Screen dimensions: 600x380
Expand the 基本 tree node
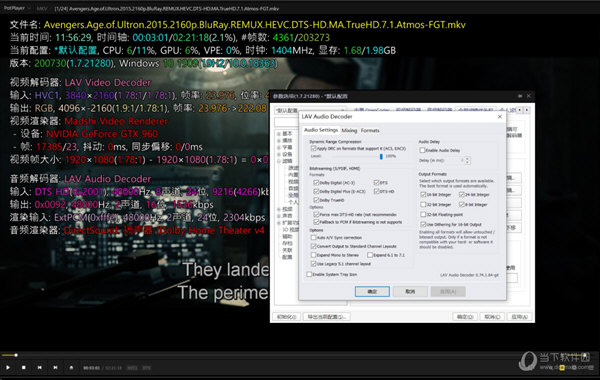[279, 134]
